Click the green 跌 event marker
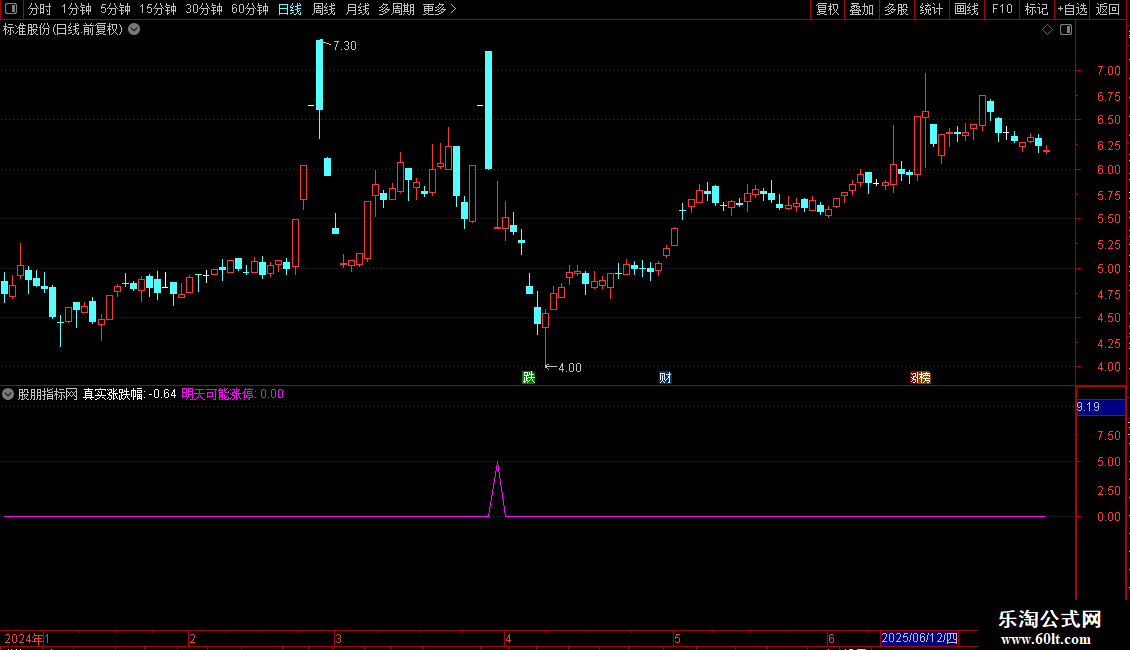Viewport: 1130px width, 650px height. tap(528, 378)
